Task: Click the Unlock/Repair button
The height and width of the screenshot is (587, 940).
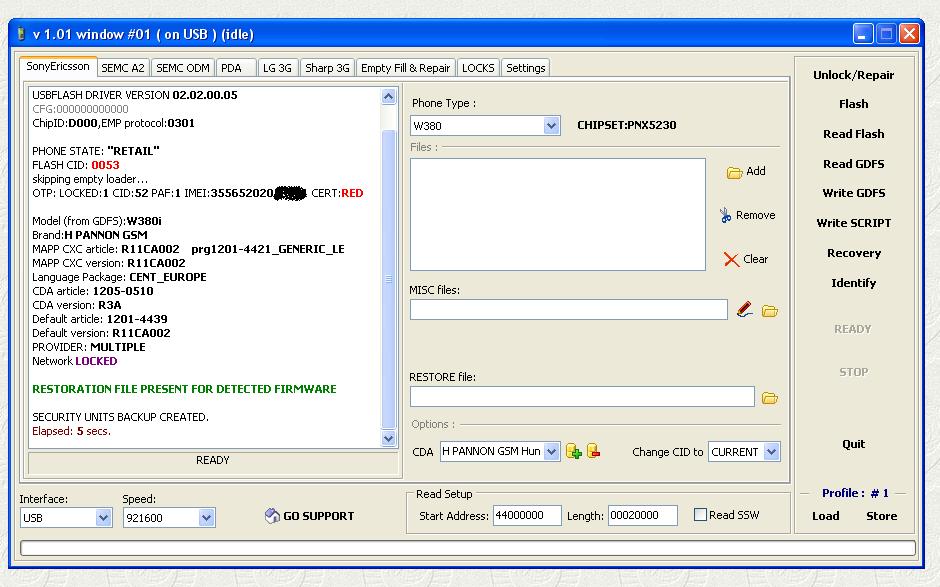Action: point(854,75)
